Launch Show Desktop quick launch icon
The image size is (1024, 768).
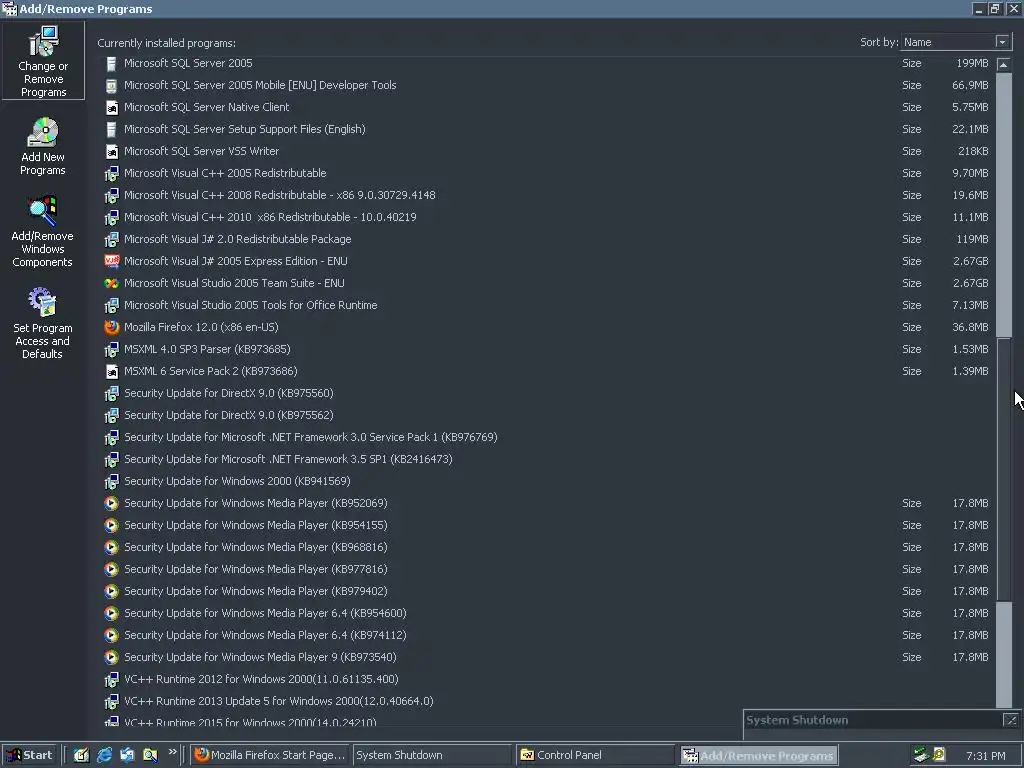(81, 755)
